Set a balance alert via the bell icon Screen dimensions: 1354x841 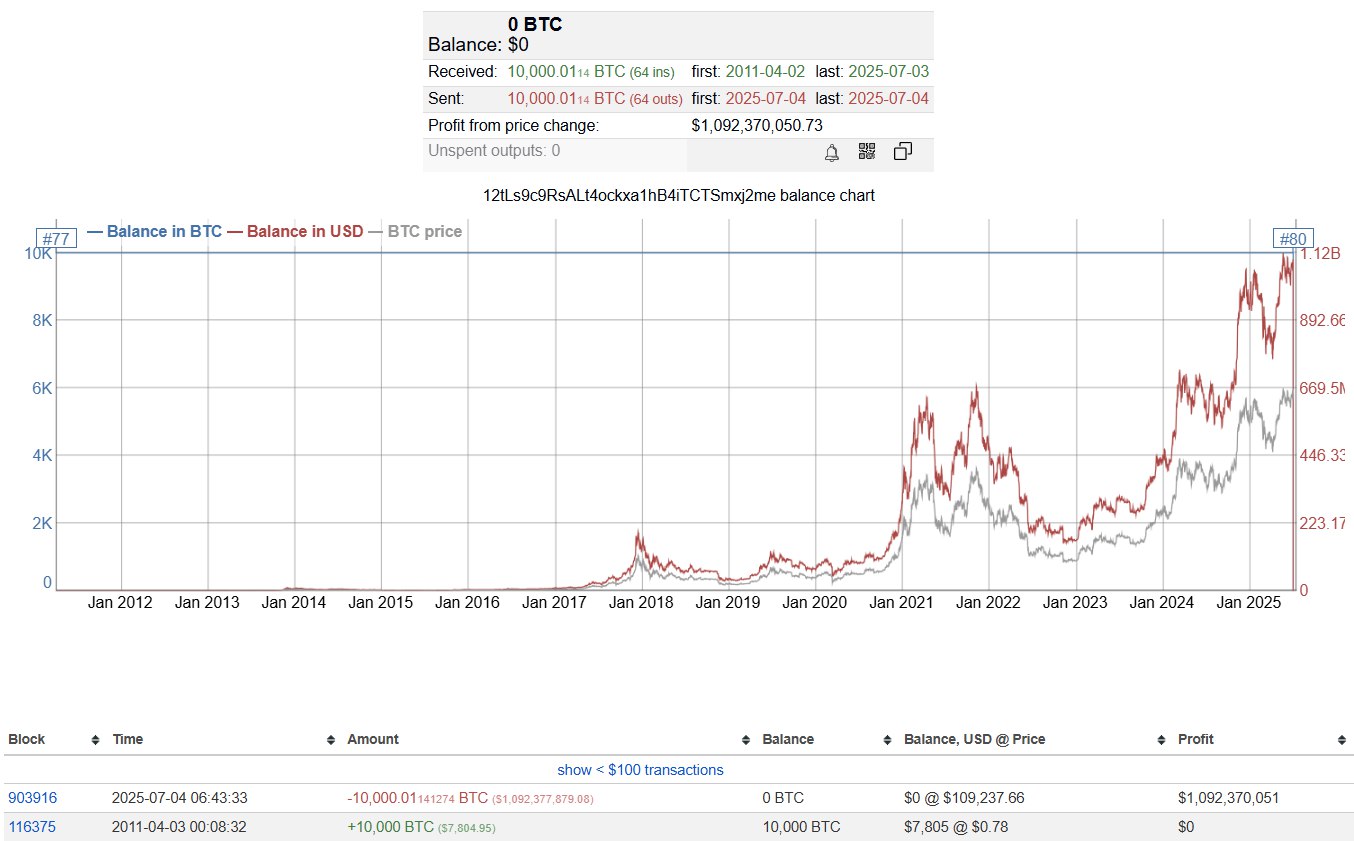pos(830,152)
